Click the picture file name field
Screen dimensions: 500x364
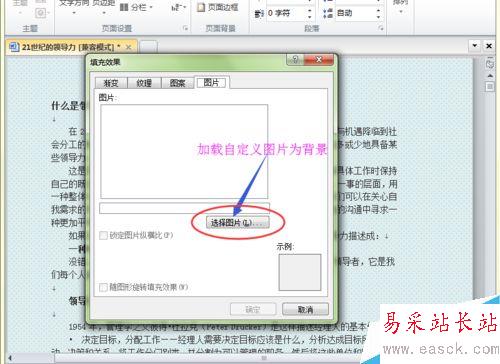tap(184, 208)
